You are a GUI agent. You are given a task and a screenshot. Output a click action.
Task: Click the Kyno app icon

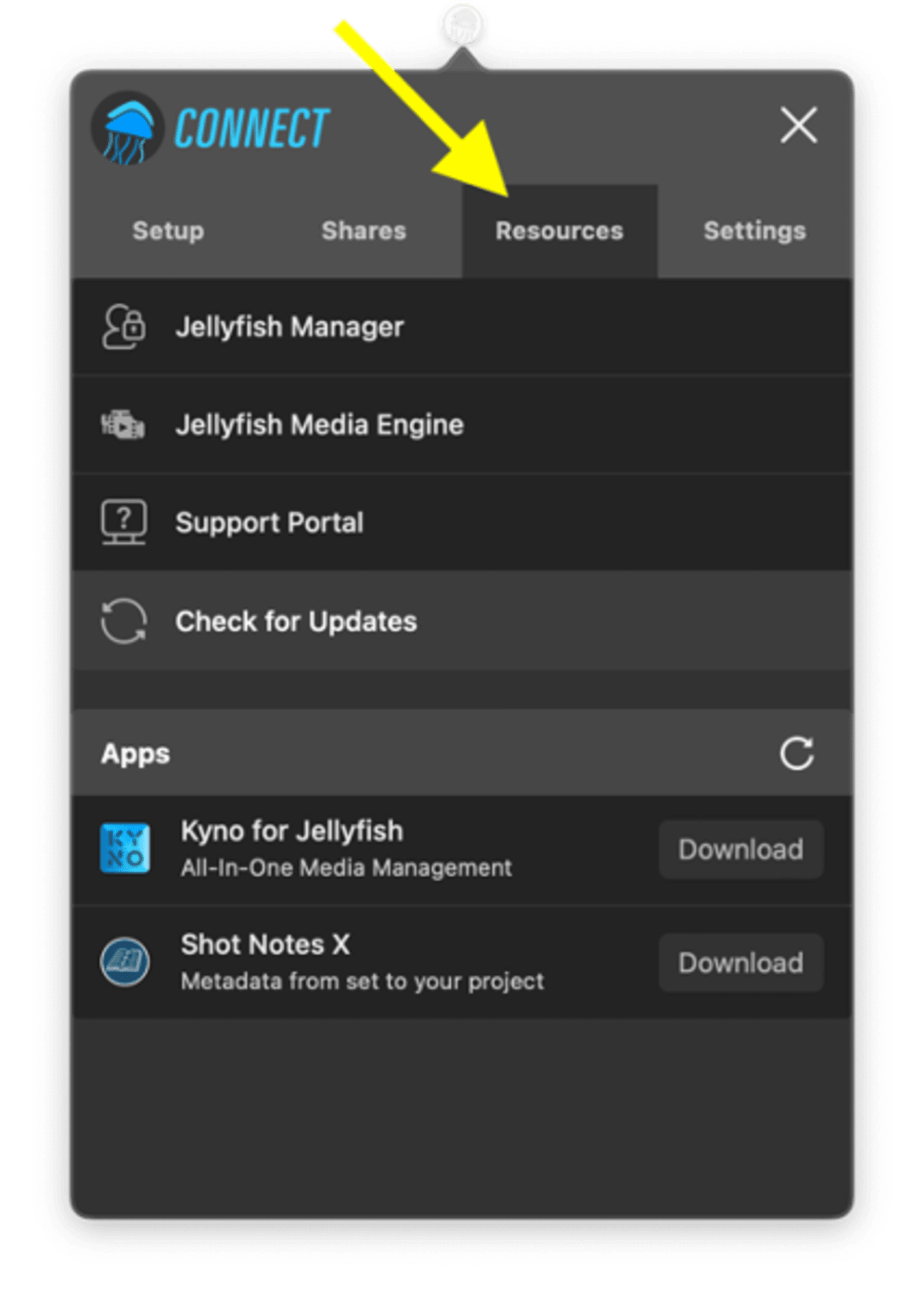click(x=125, y=848)
